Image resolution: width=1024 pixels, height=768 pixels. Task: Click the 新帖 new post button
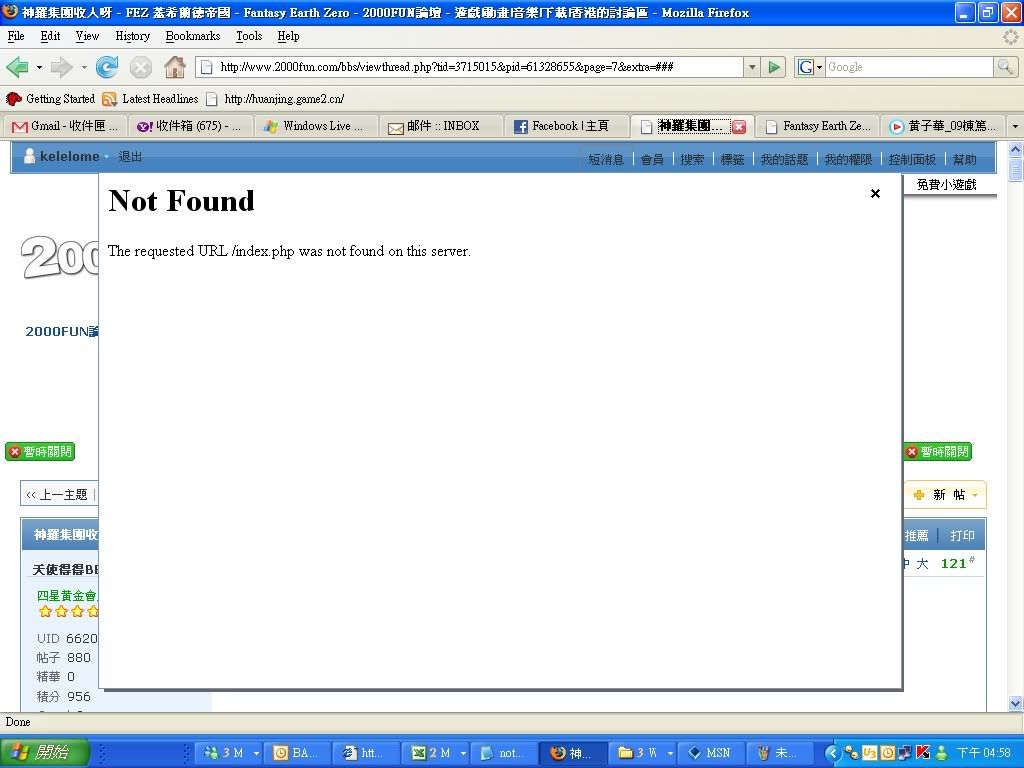(x=945, y=495)
